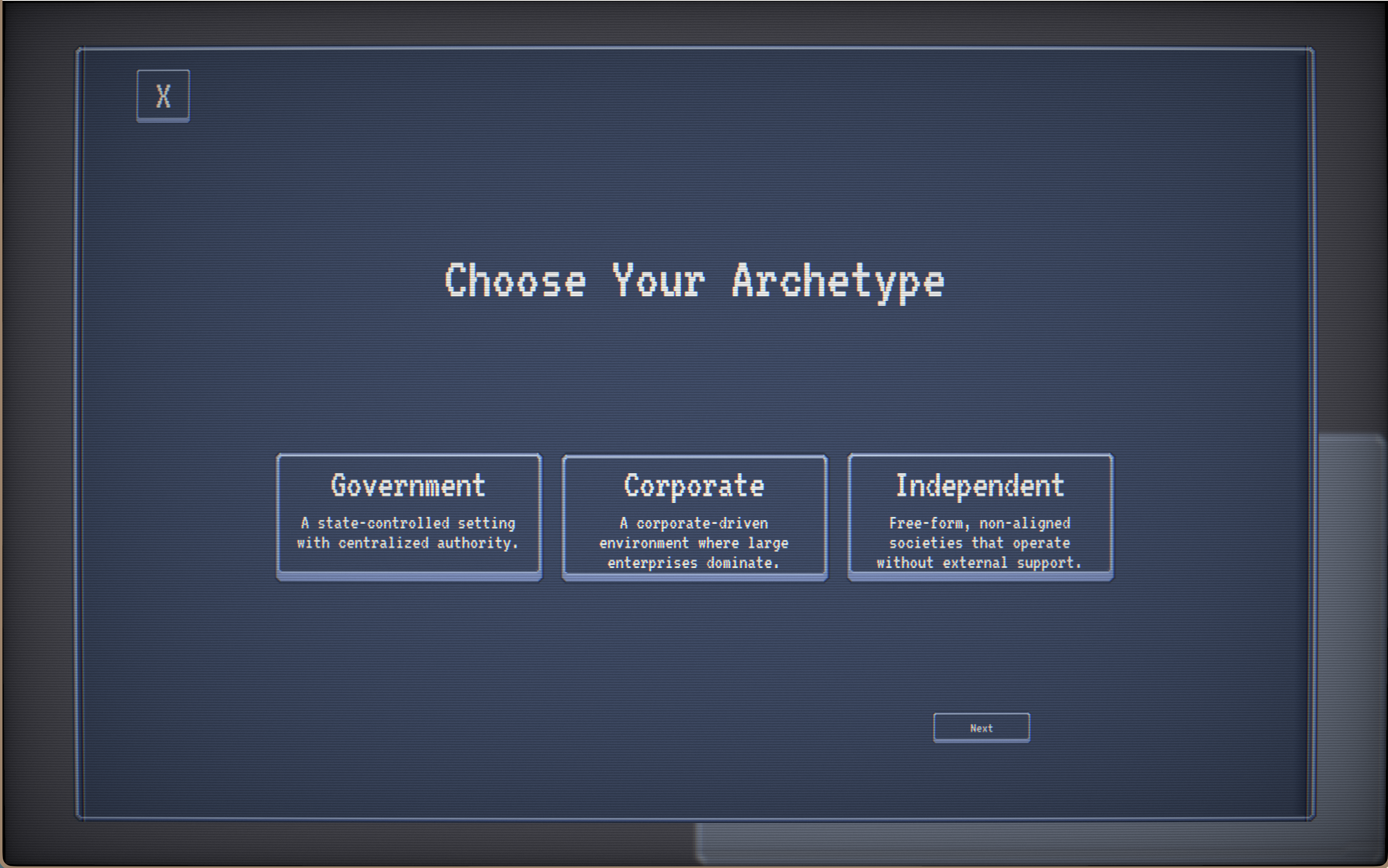
Task: Select the Government archetype card
Action: (x=408, y=517)
